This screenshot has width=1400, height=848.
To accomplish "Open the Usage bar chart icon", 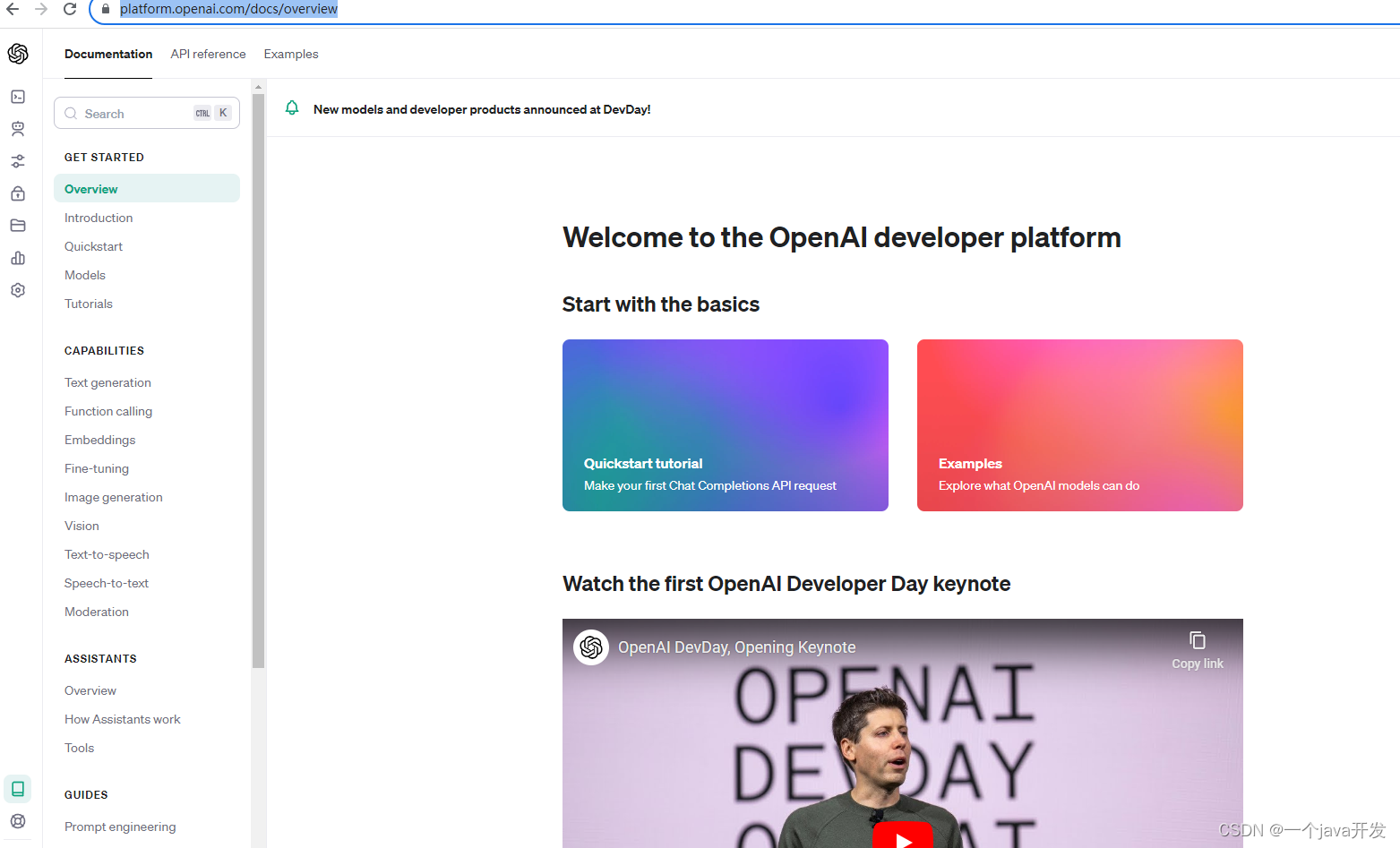I will [x=18, y=258].
